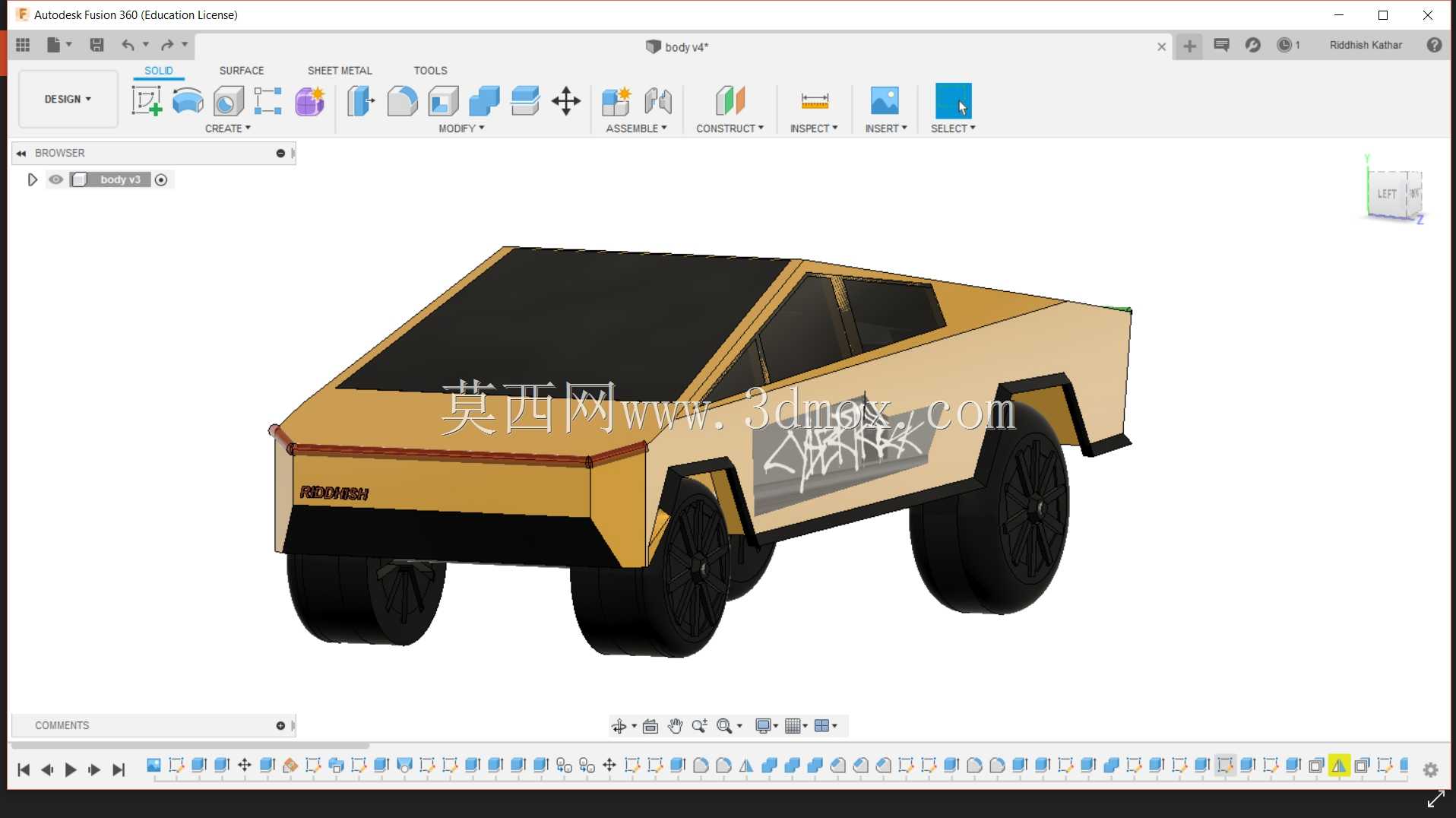Open the File menu dropdown
The image size is (1456, 818).
click(59, 45)
